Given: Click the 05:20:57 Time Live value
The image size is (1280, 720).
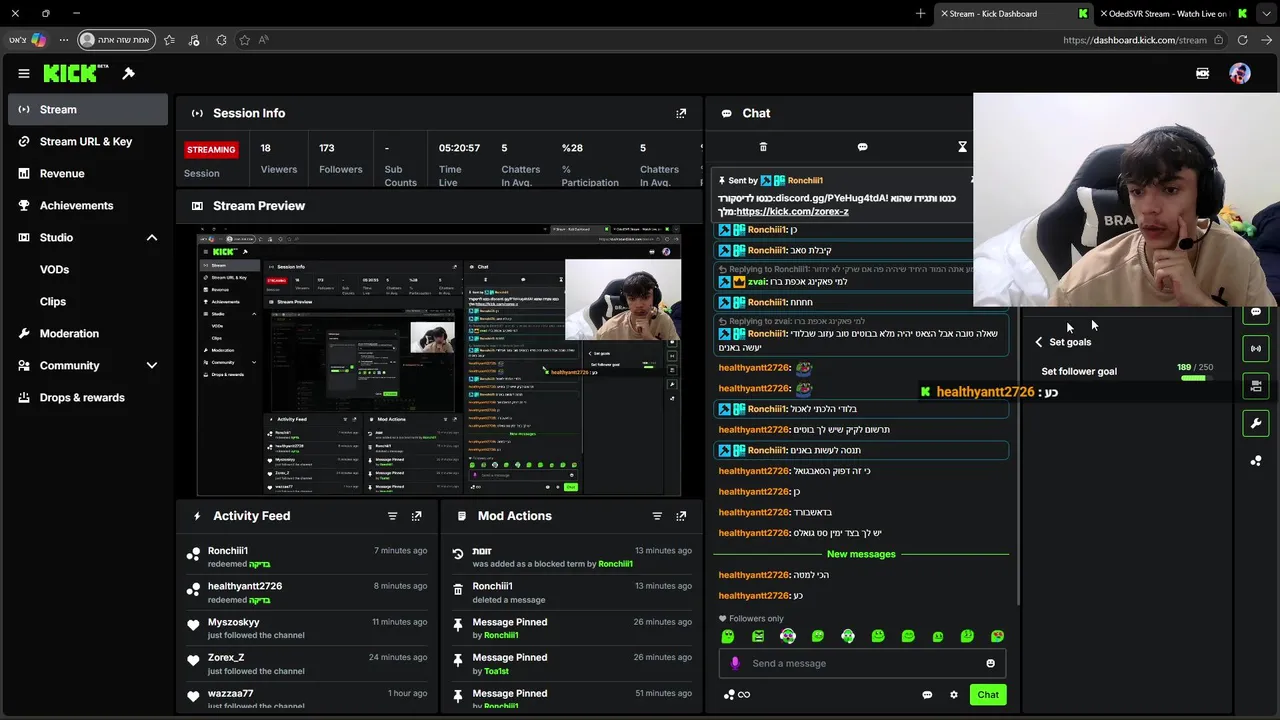Looking at the screenshot, I should 459,148.
